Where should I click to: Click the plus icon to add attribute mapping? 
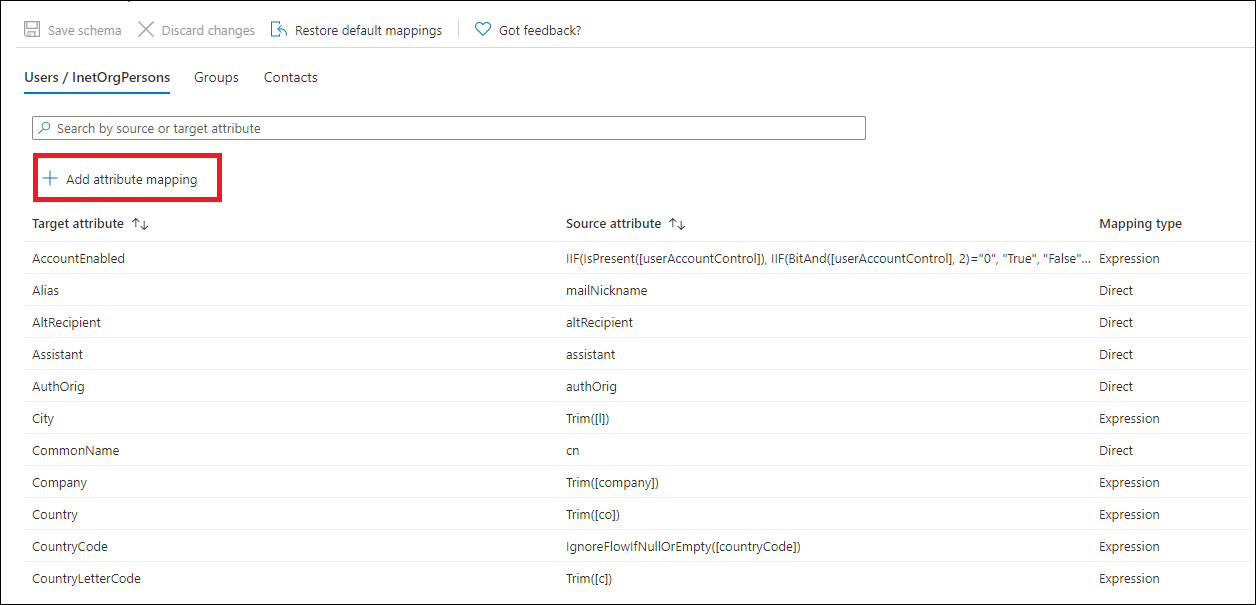[x=49, y=177]
